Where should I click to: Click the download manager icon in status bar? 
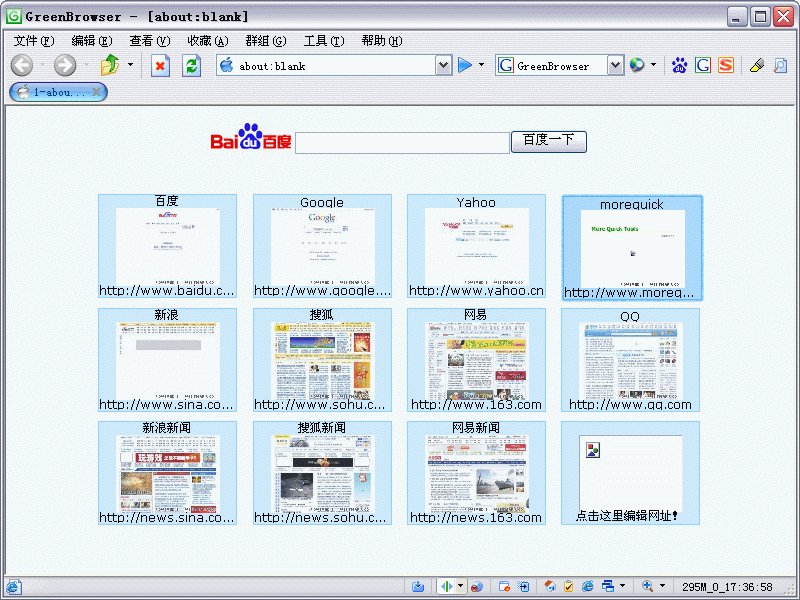419,587
